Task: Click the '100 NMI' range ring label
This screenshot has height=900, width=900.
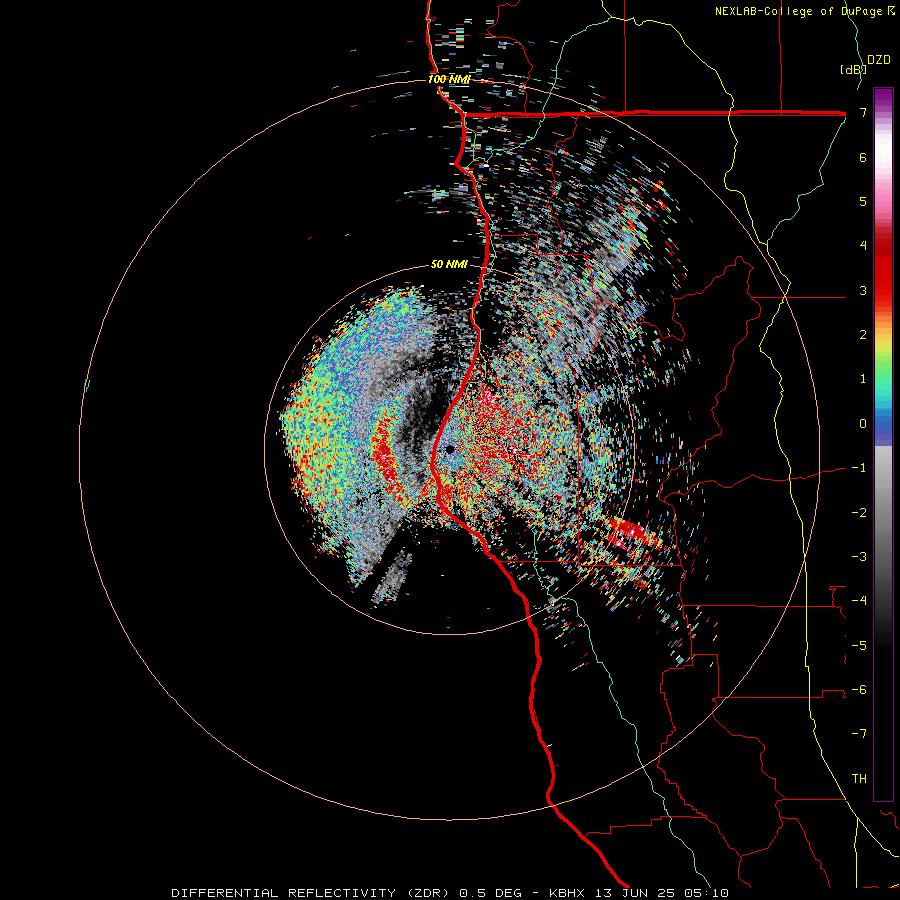Action: [449, 79]
